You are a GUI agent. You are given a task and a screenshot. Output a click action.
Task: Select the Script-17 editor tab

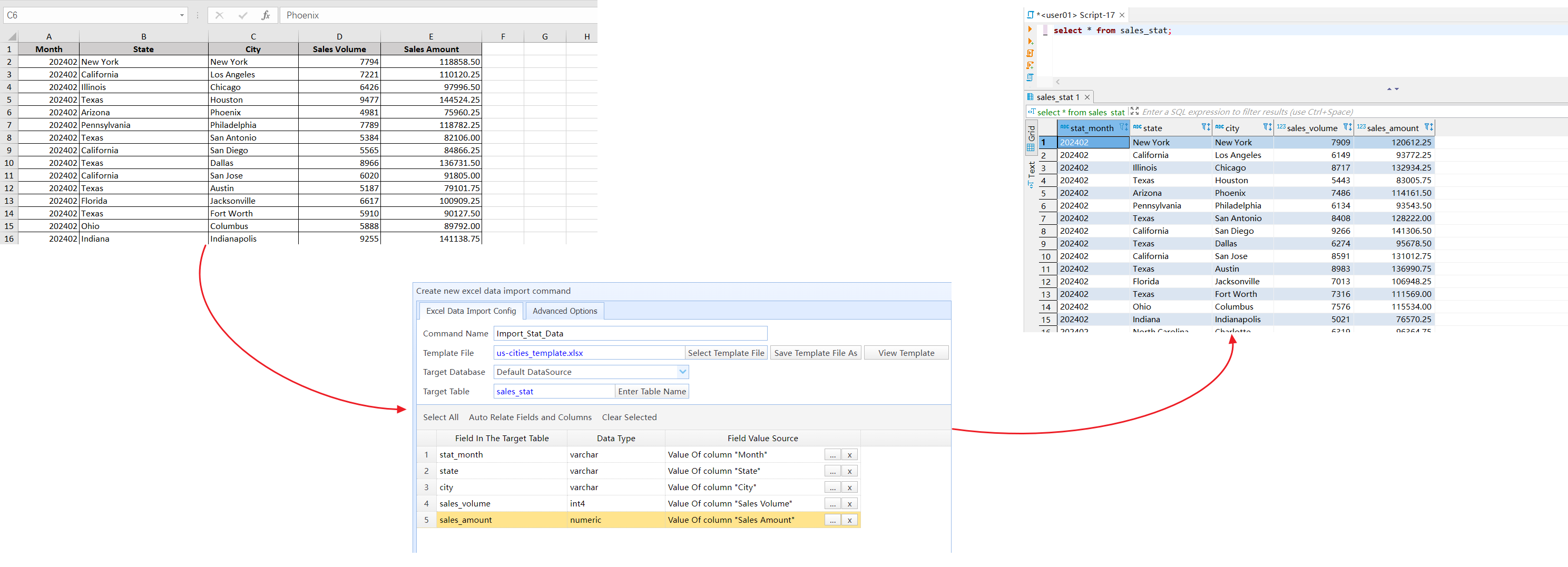click(1075, 15)
